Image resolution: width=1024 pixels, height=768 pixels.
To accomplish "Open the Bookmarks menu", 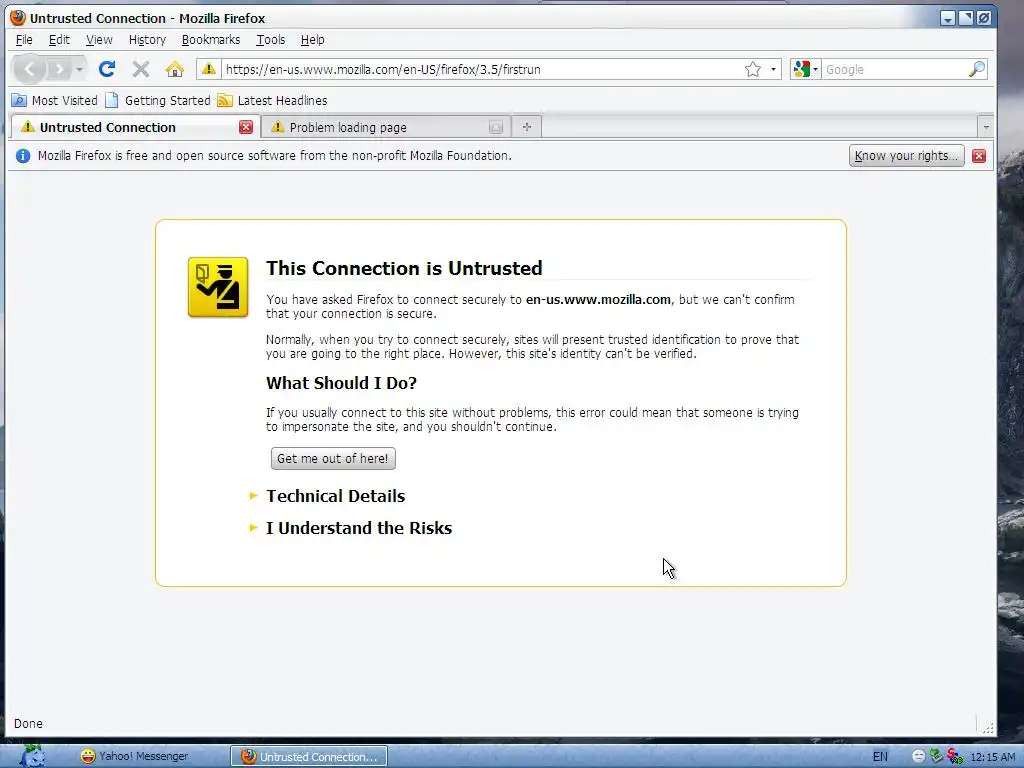I will click(211, 40).
